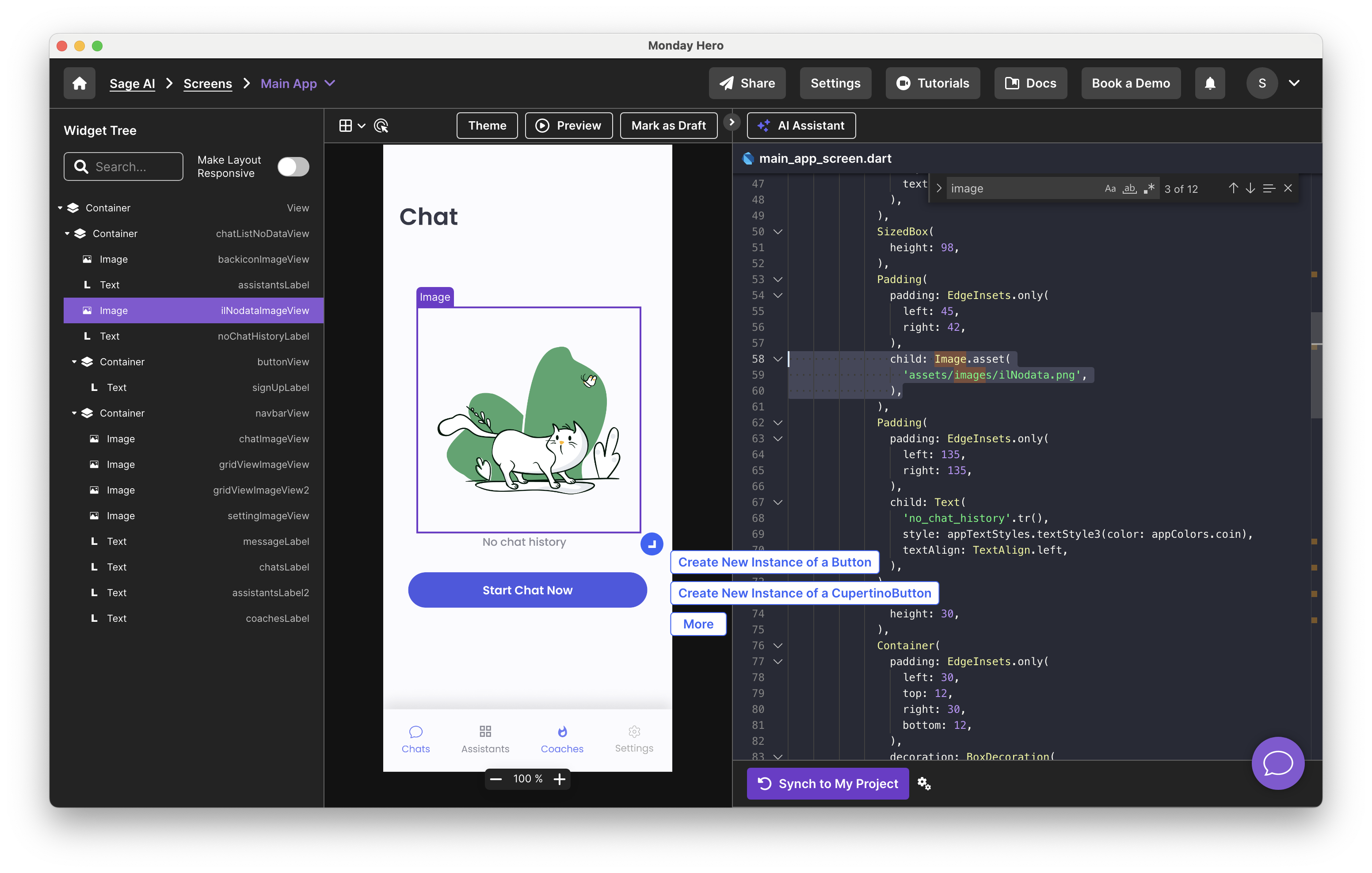Click the home icon button
Image resolution: width=1372 pixels, height=873 pixels.
click(79, 83)
